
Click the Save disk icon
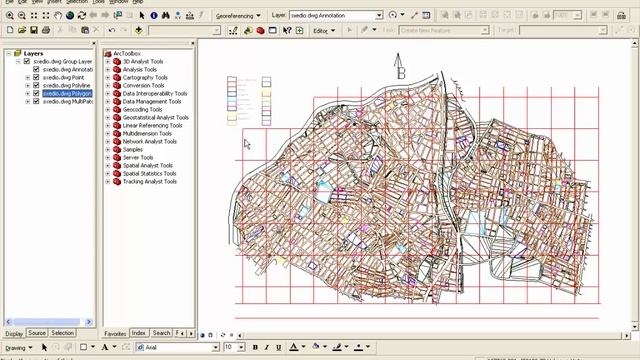pyautogui.click(x=34, y=30)
